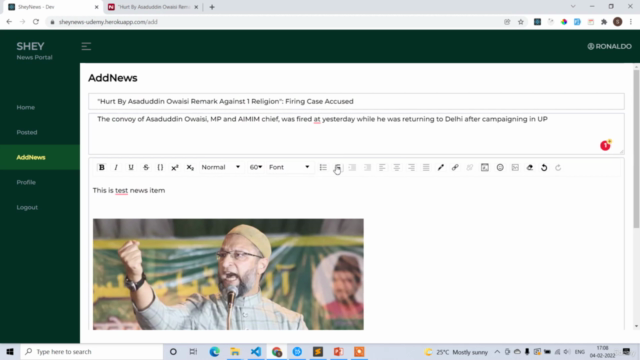The width and height of the screenshot is (640, 360).
Task: Click the unlink icon
Action: pos(470,167)
